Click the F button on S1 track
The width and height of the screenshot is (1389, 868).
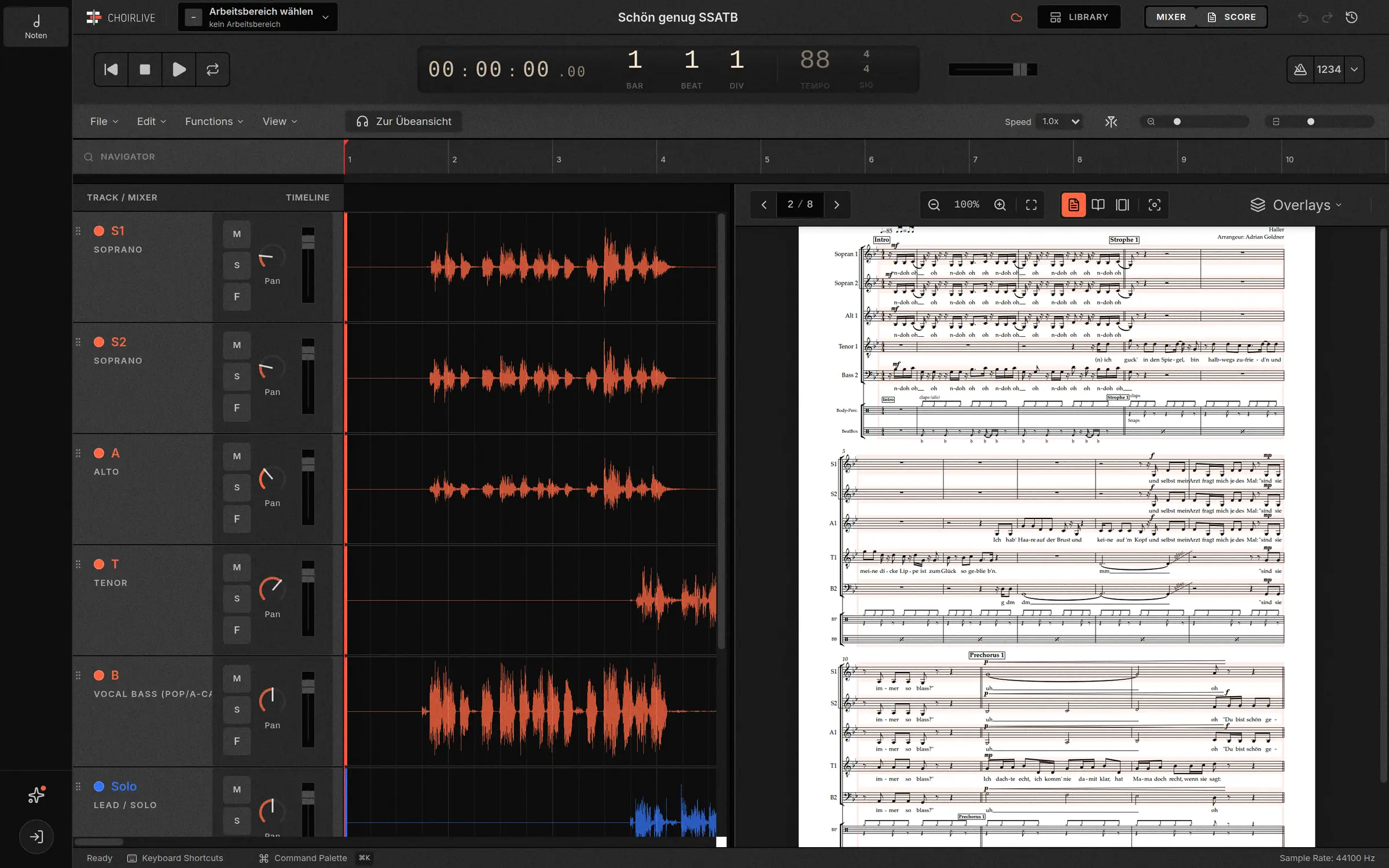pos(237,297)
